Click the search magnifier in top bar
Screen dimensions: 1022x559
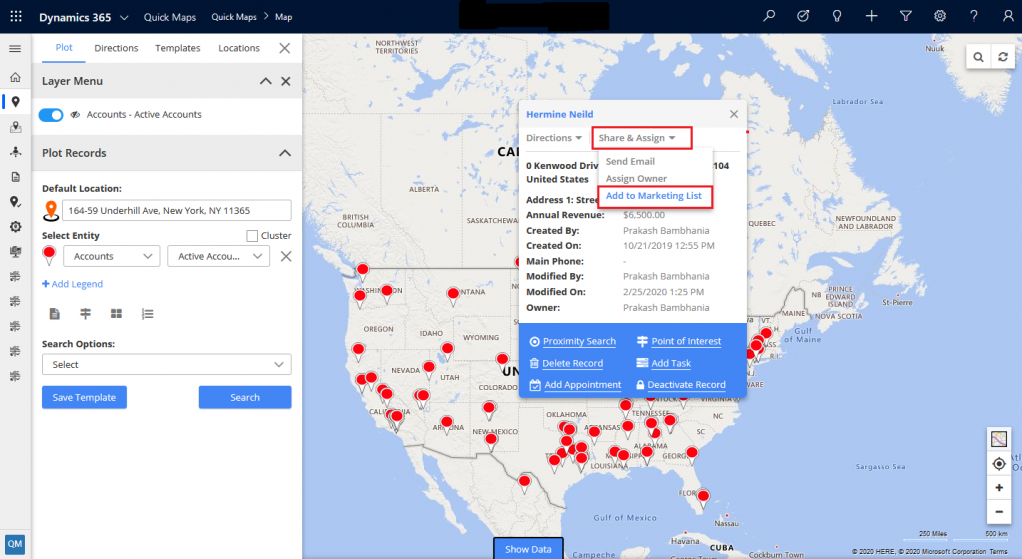pyautogui.click(x=769, y=16)
